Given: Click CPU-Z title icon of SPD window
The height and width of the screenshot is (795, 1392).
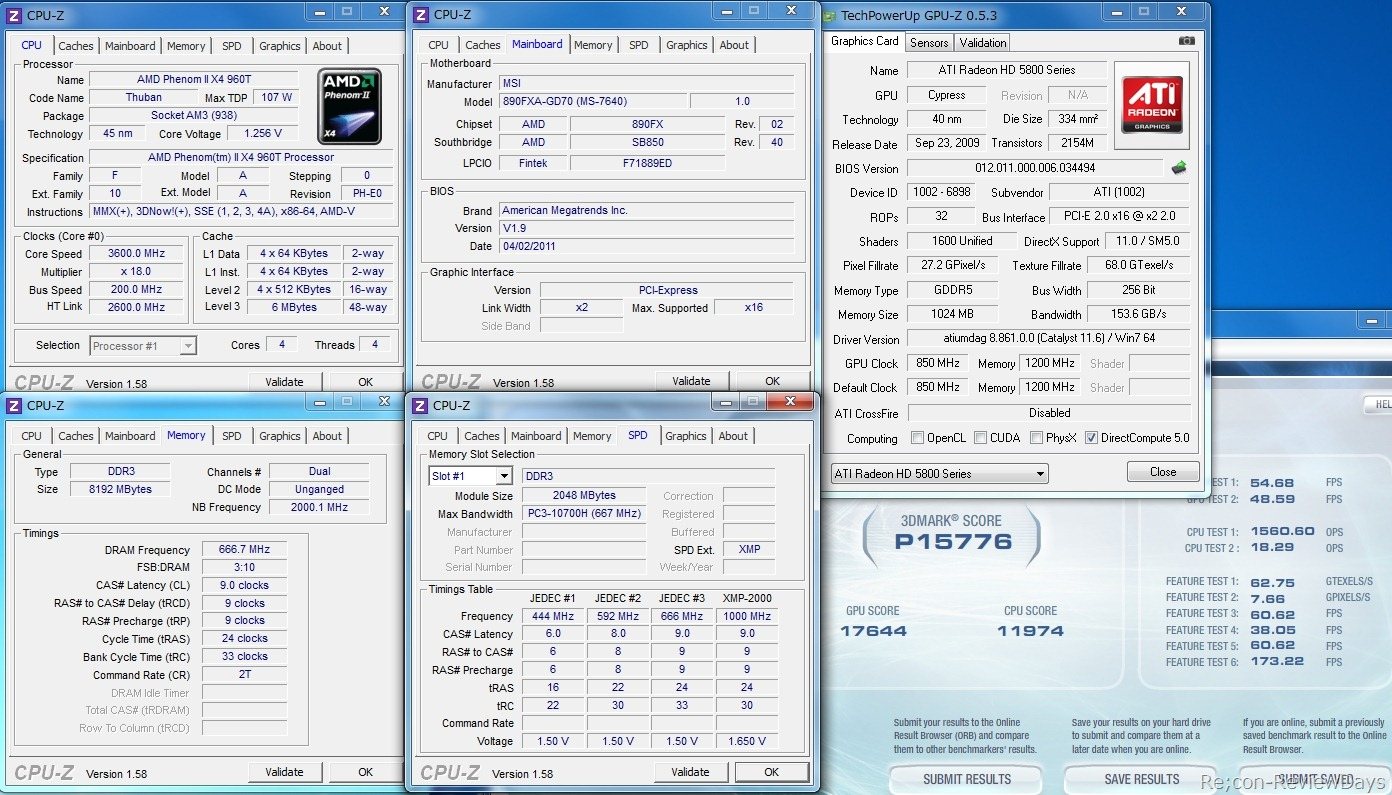Looking at the screenshot, I should click(x=420, y=405).
